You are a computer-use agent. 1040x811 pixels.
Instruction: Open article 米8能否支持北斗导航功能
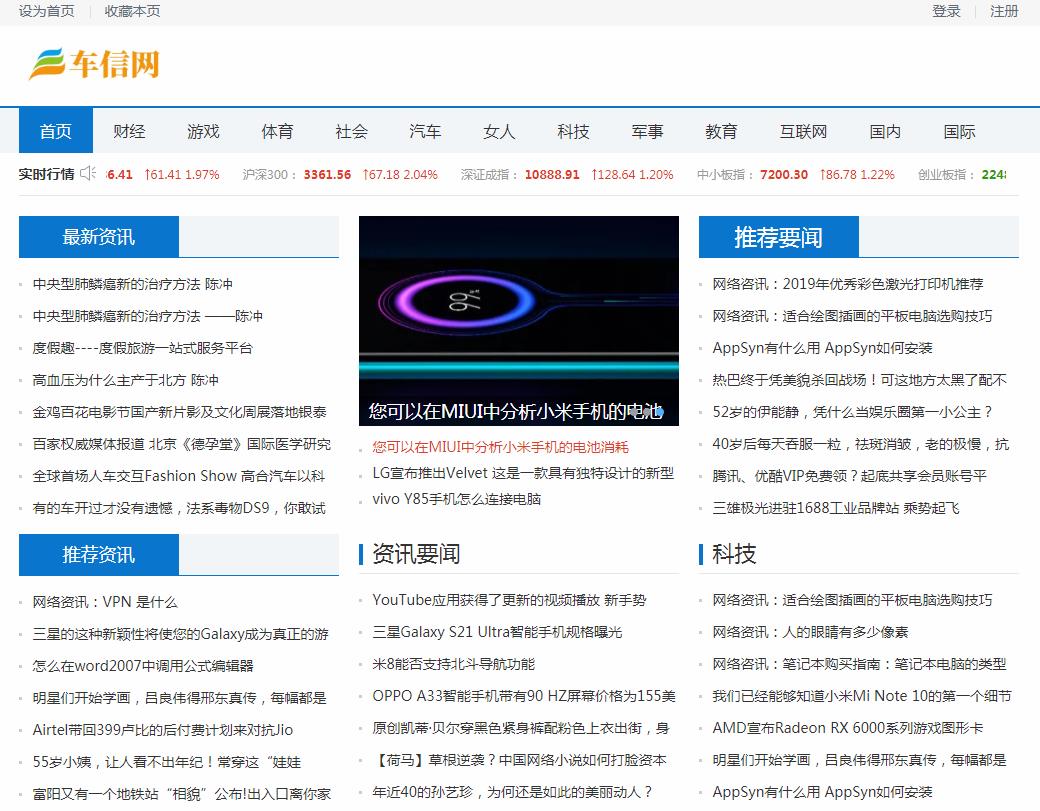[454, 664]
